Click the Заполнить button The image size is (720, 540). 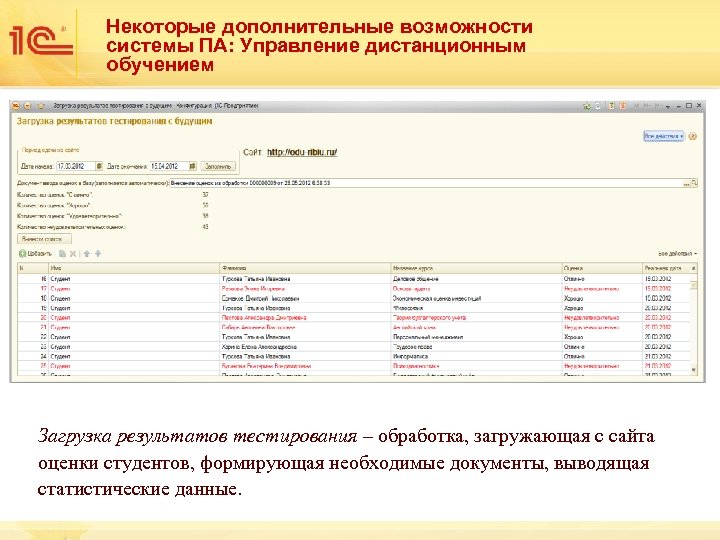(x=218, y=166)
